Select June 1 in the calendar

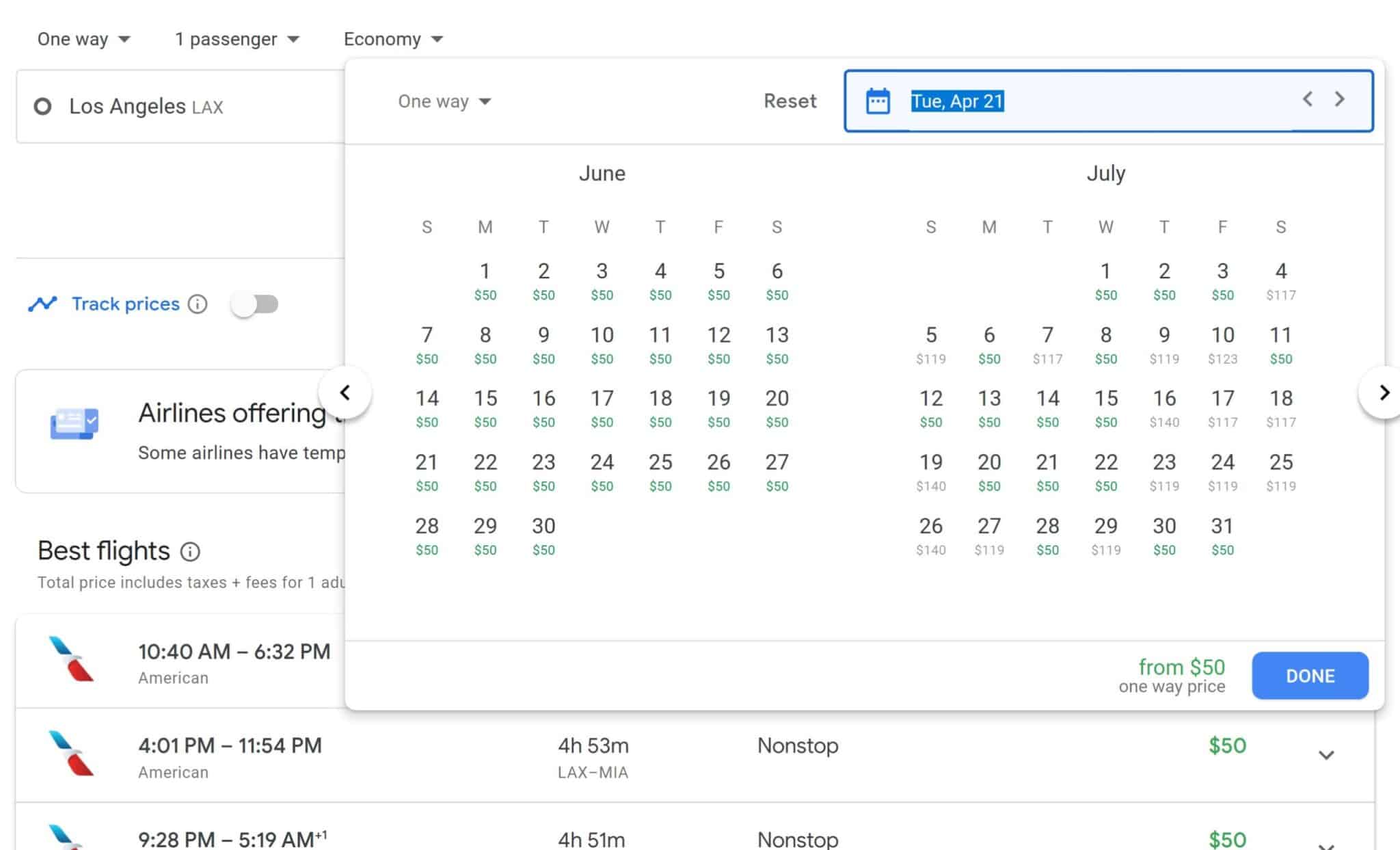485,281
